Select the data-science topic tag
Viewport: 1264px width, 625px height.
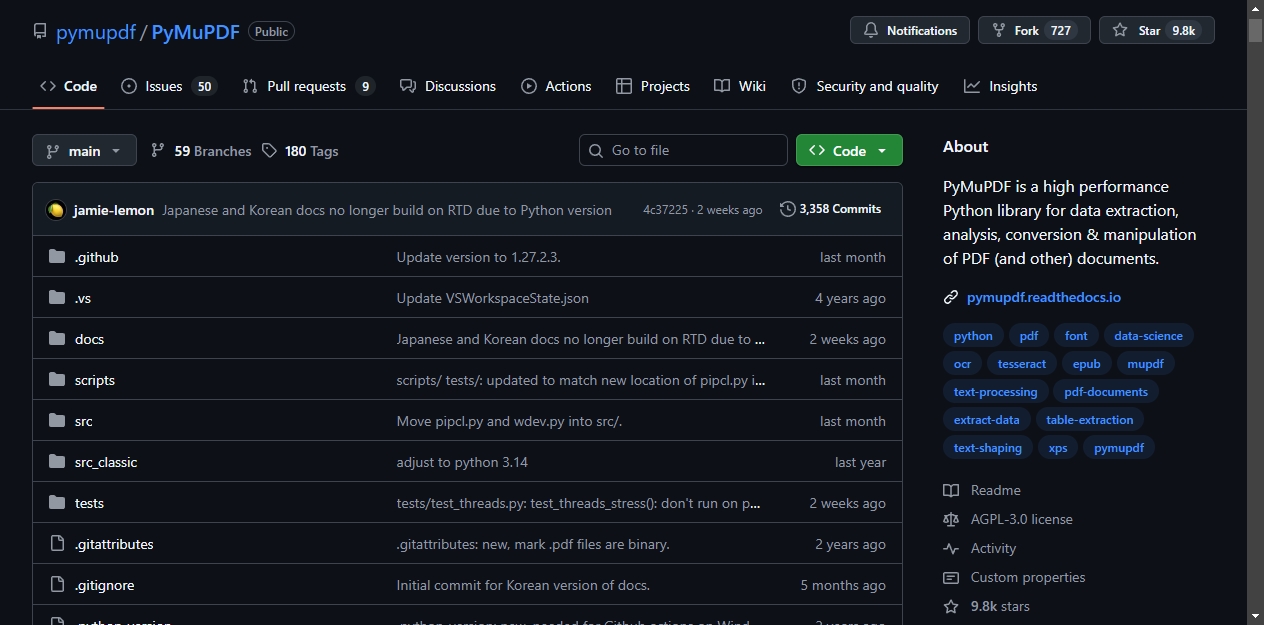coord(1148,336)
